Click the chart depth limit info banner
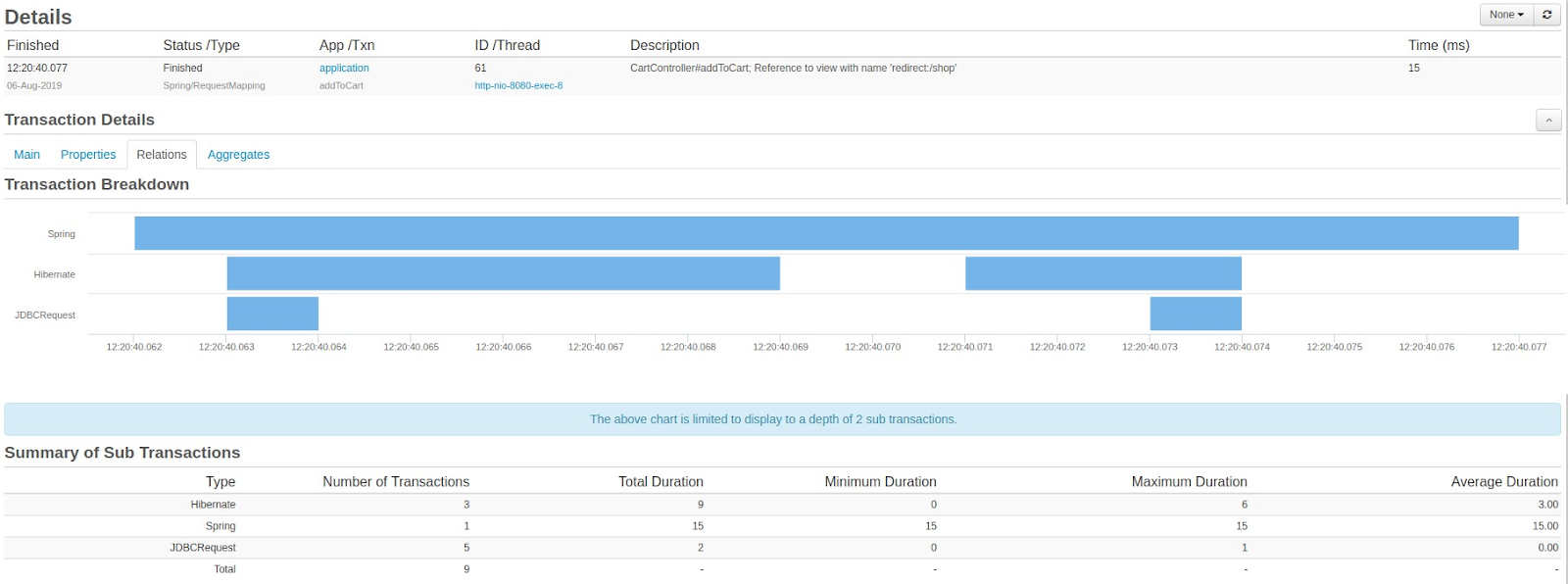This screenshot has height=584, width=1568. [782, 419]
